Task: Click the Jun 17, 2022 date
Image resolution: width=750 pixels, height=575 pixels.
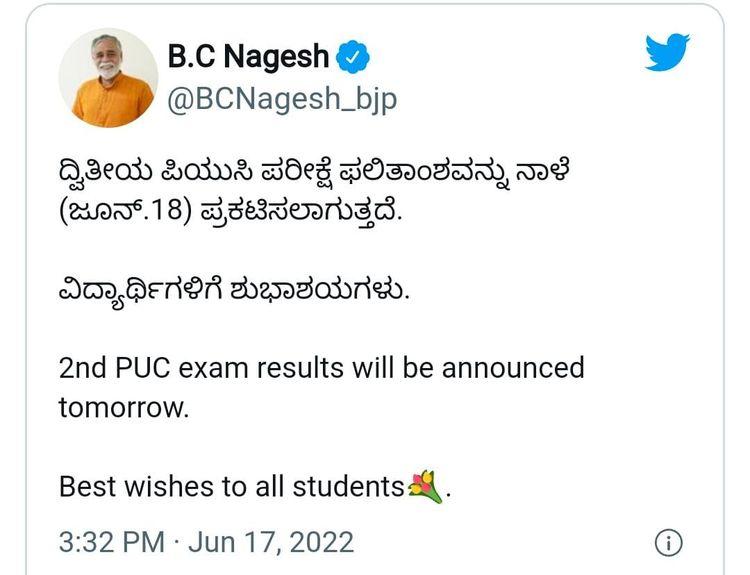Action: pos(271,543)
